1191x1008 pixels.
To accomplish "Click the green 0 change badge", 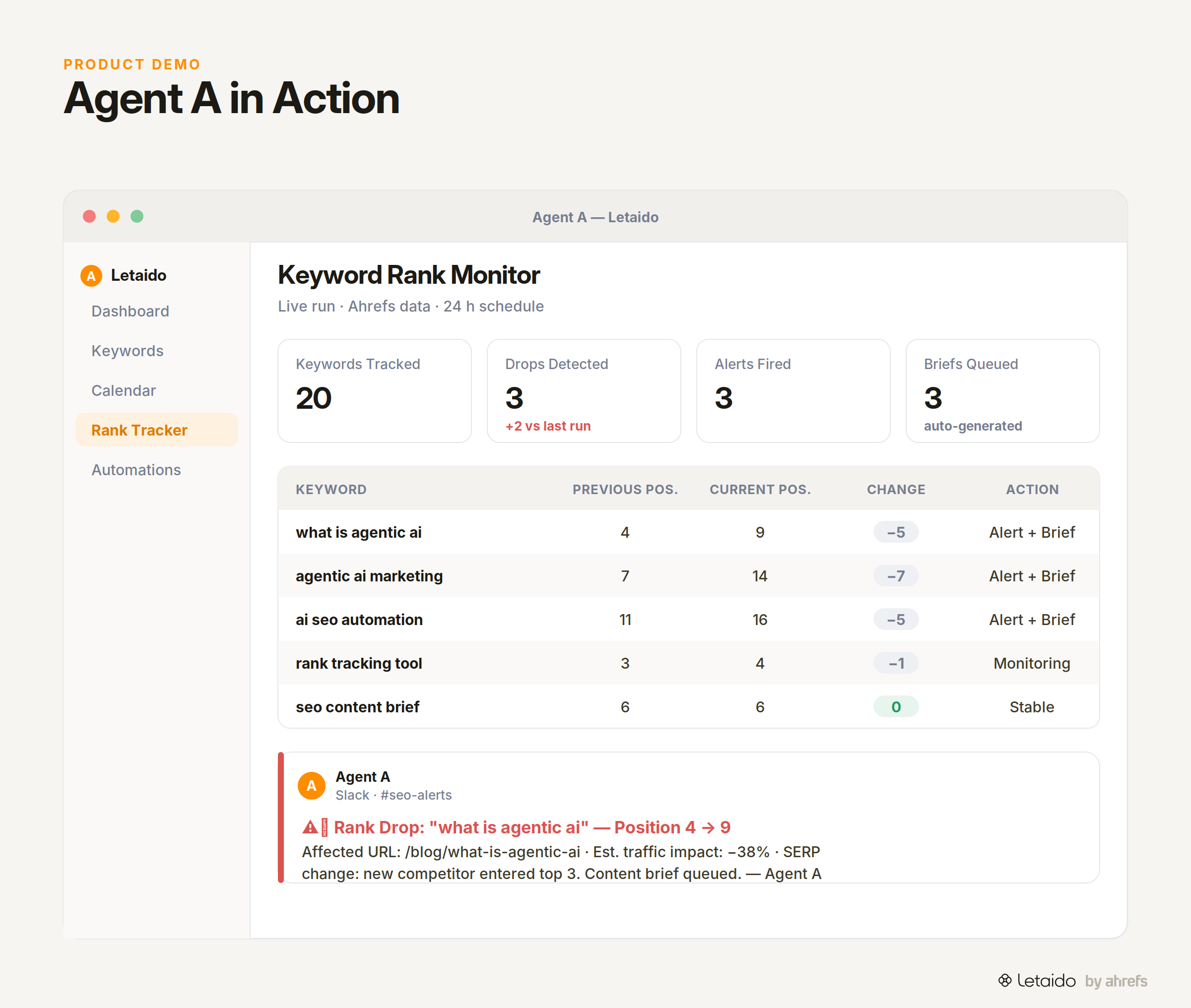I will [x=896, y=707].
